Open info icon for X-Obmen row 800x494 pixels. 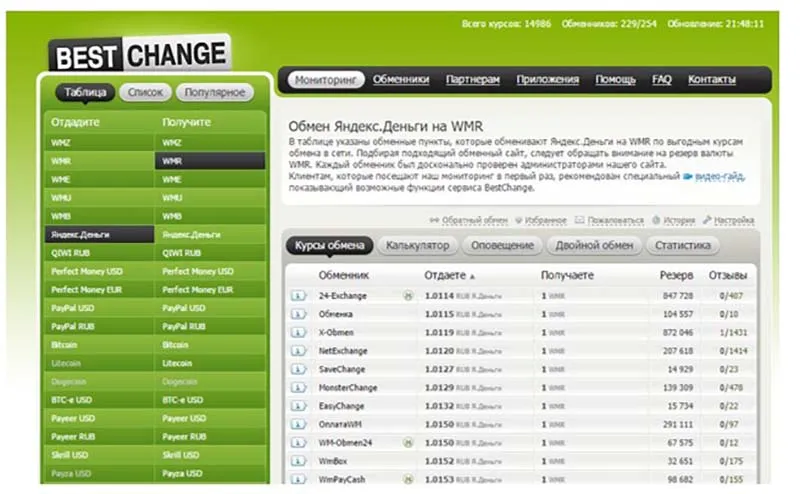pyautogui.click(x=298, y=332)
